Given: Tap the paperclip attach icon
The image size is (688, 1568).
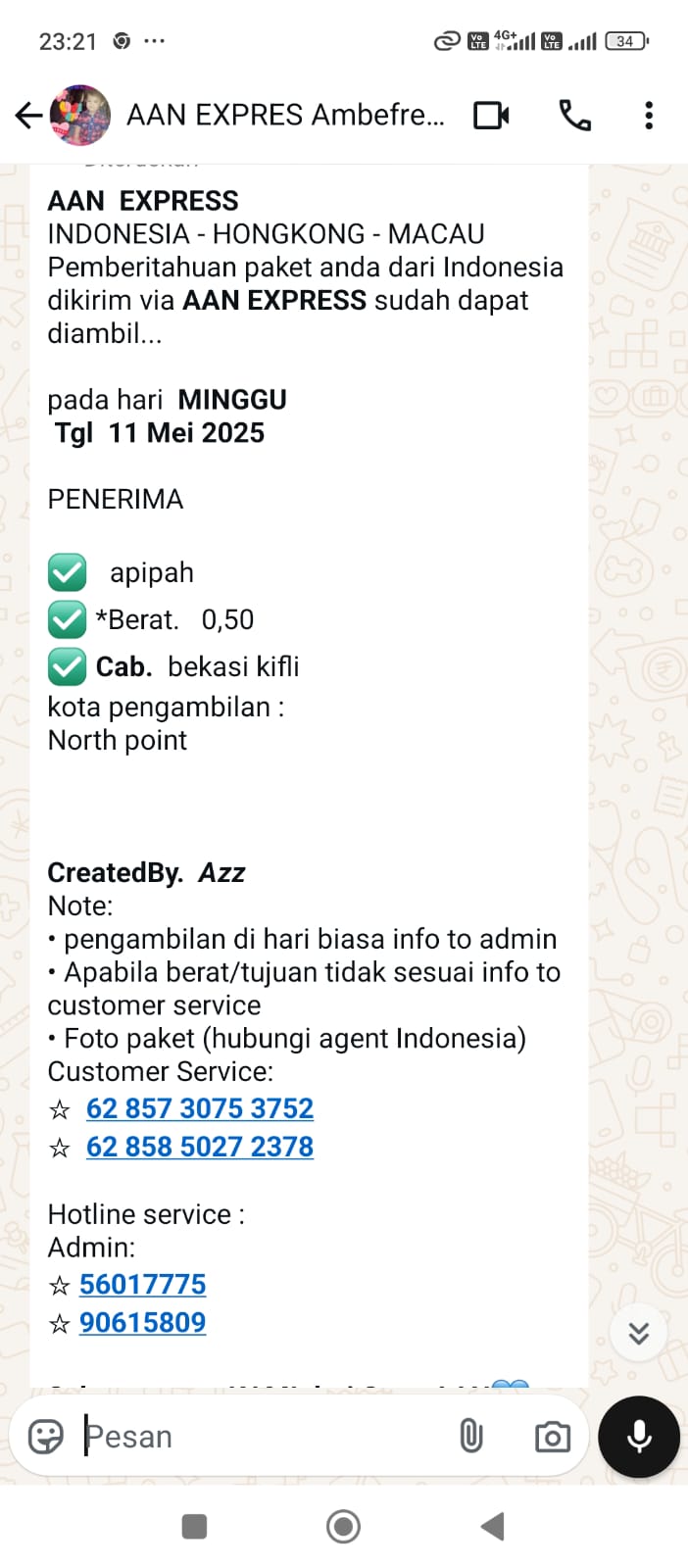Looking at the screenshot, I should (471, 1437).
